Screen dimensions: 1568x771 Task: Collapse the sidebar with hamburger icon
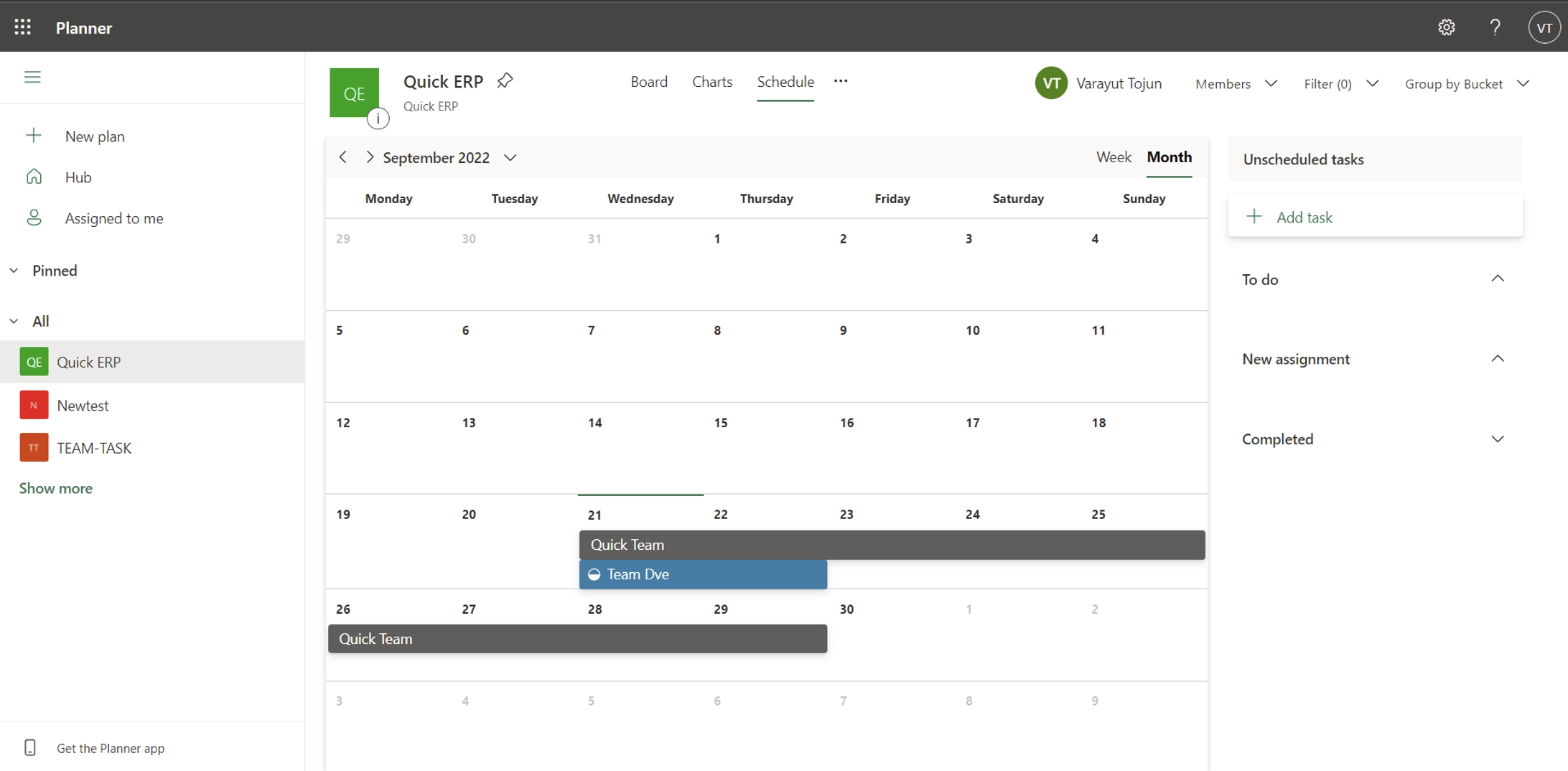pyautogui.click(x=32, y=77)
